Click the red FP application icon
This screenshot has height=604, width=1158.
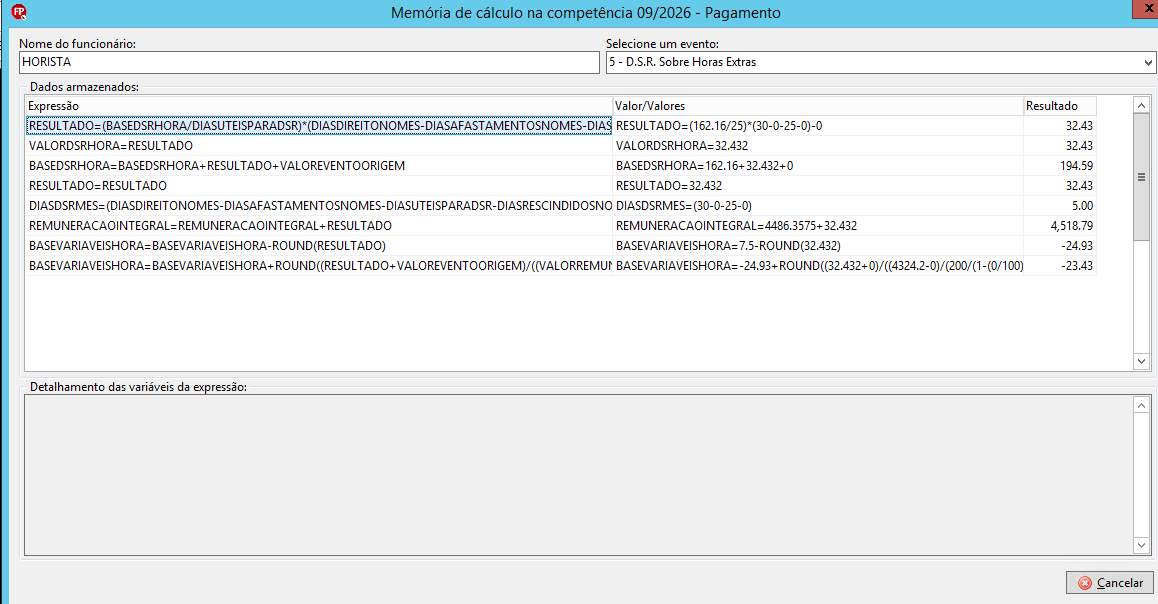point(18,12)
